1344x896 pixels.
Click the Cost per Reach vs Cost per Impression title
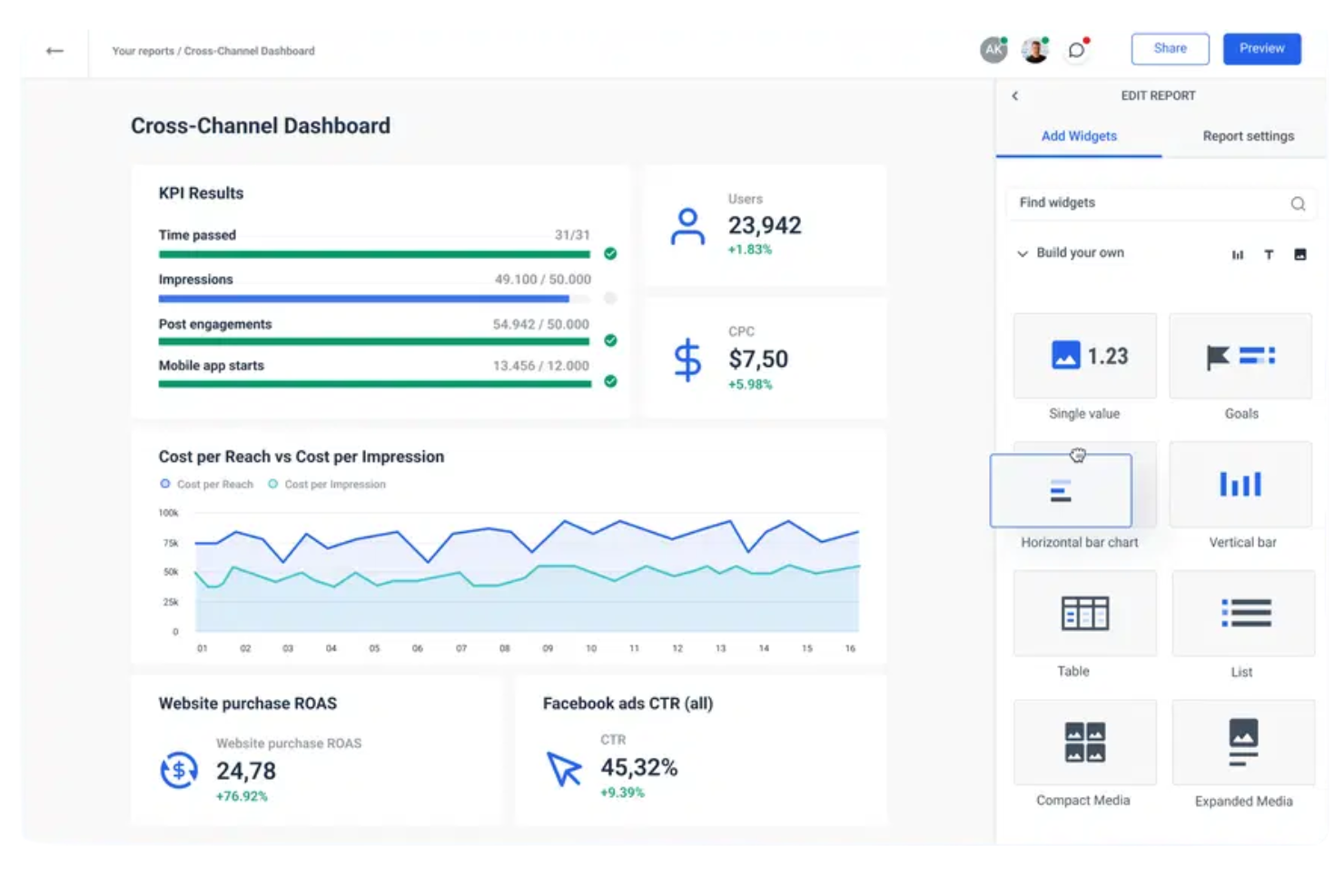pos(301,457)
